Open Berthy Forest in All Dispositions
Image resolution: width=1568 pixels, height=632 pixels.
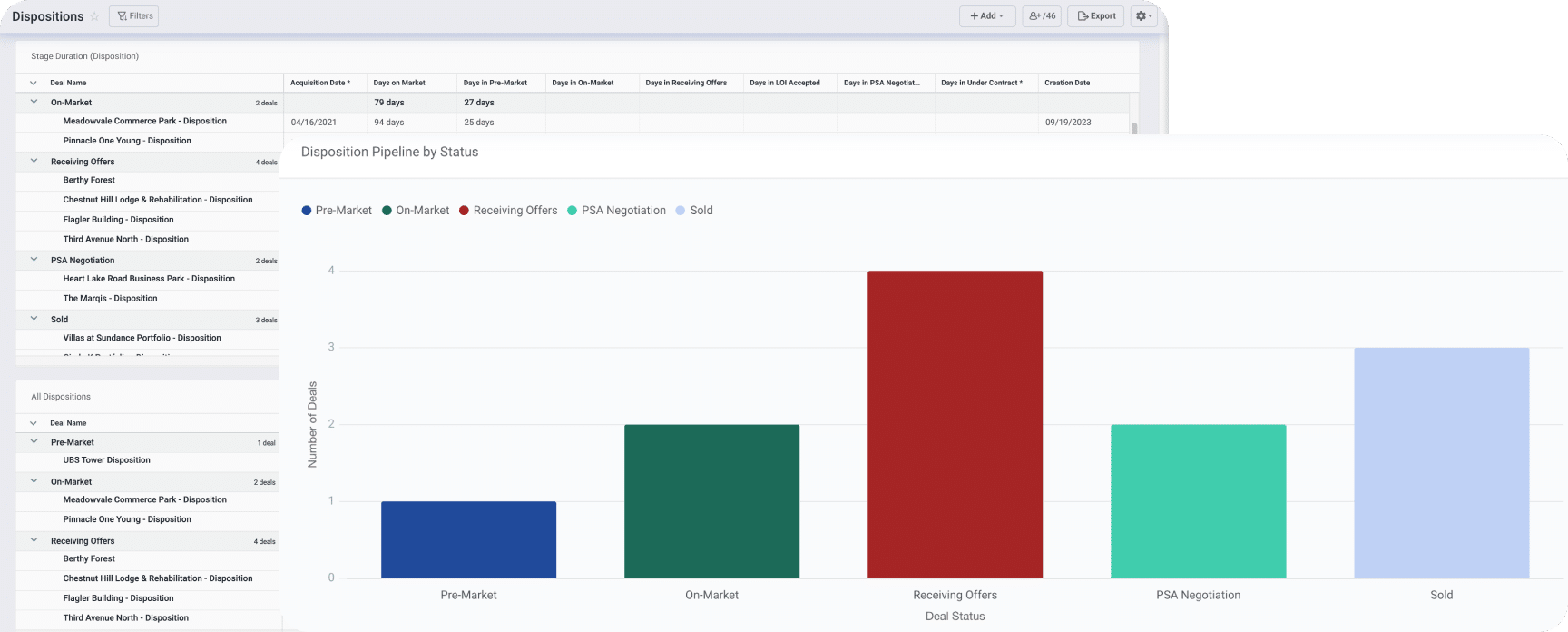(89, 558)
